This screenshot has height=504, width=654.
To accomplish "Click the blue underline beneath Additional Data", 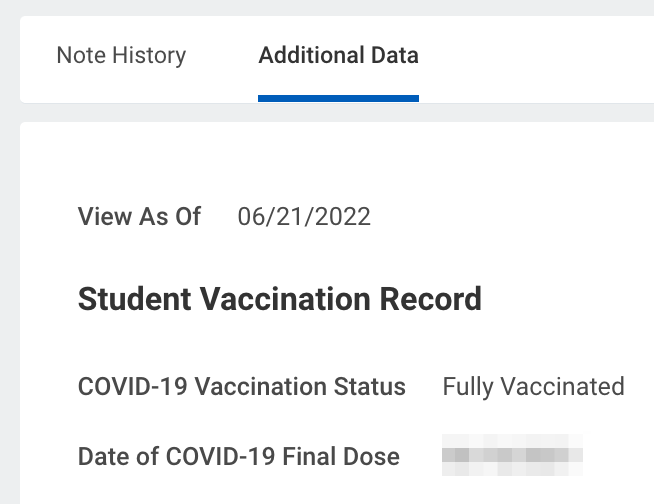I will coord(338,98).
